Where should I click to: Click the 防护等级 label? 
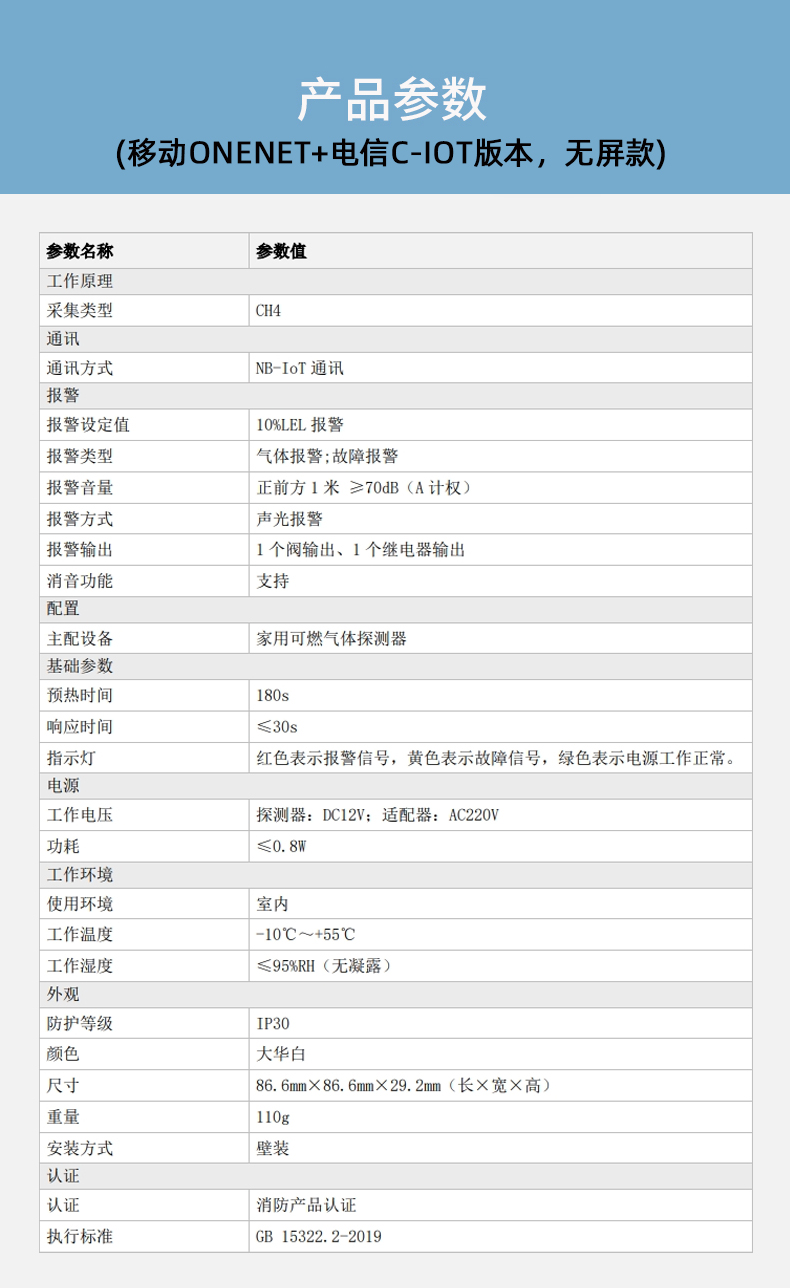point(80,1023)
